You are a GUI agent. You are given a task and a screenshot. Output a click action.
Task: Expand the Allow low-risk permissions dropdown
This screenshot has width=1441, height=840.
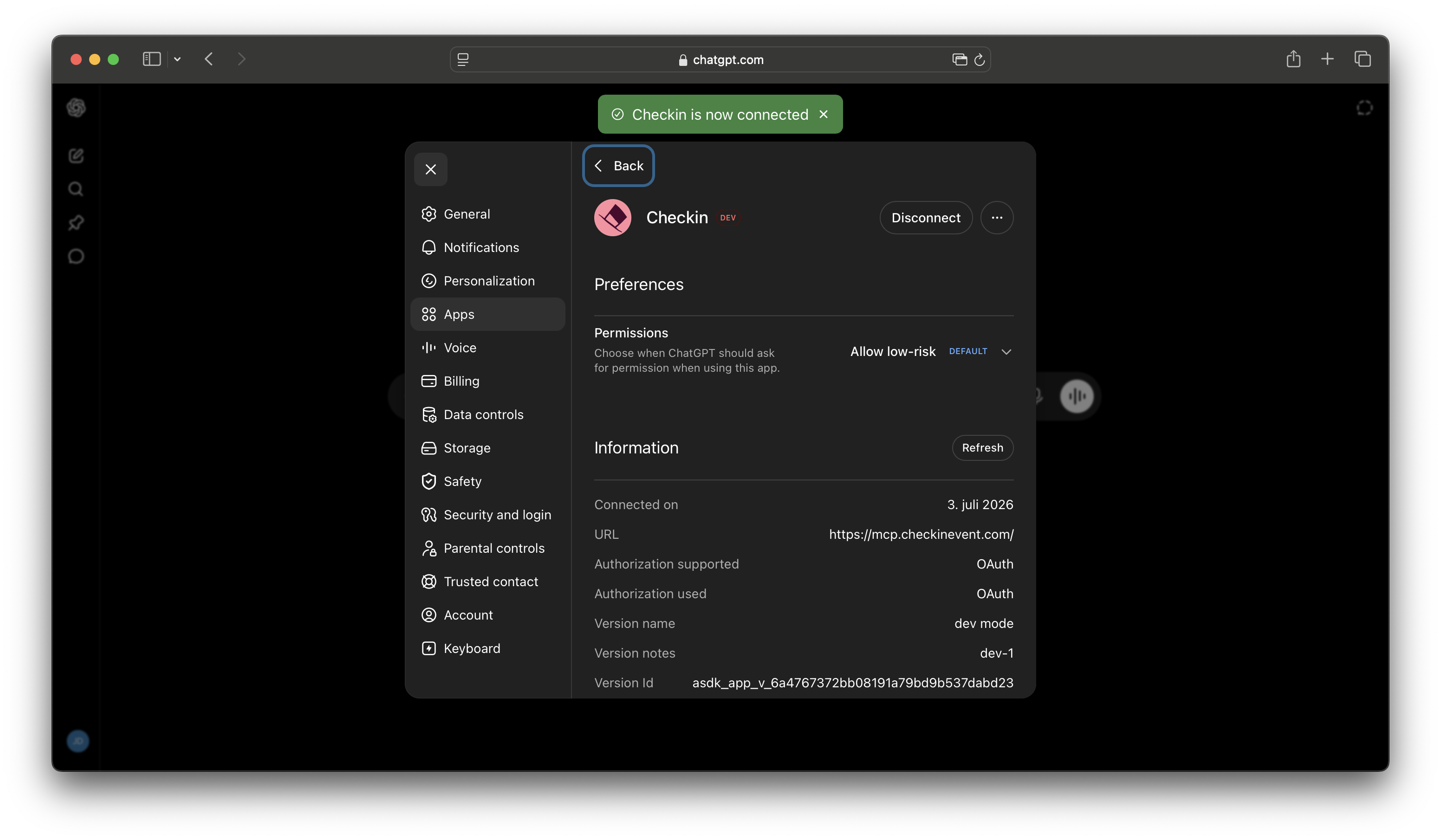tap(931, 352)
